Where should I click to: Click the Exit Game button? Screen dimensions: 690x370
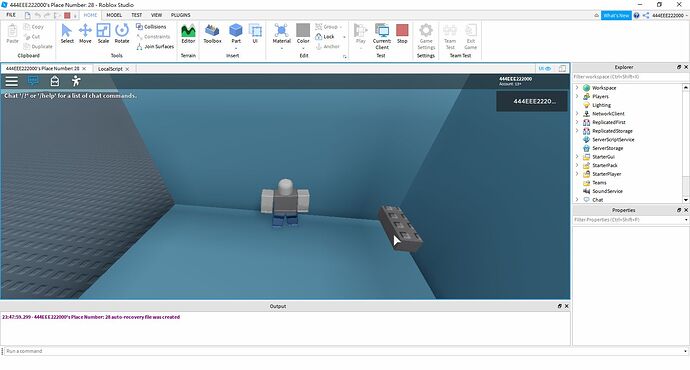[470, 36]
